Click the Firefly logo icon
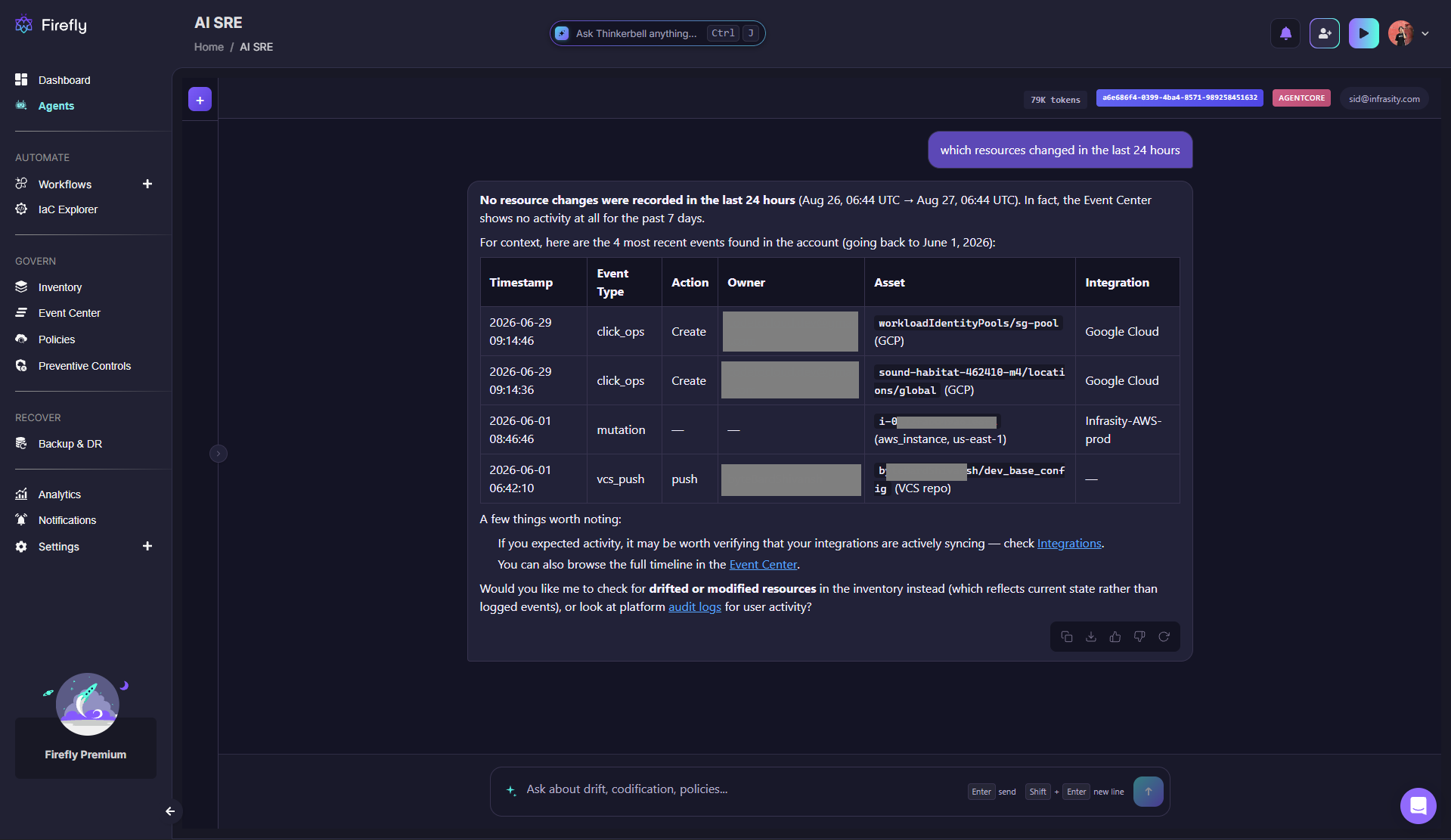Screen dimensions: 1451x840 pyautogui.click(x=23, y=24)
